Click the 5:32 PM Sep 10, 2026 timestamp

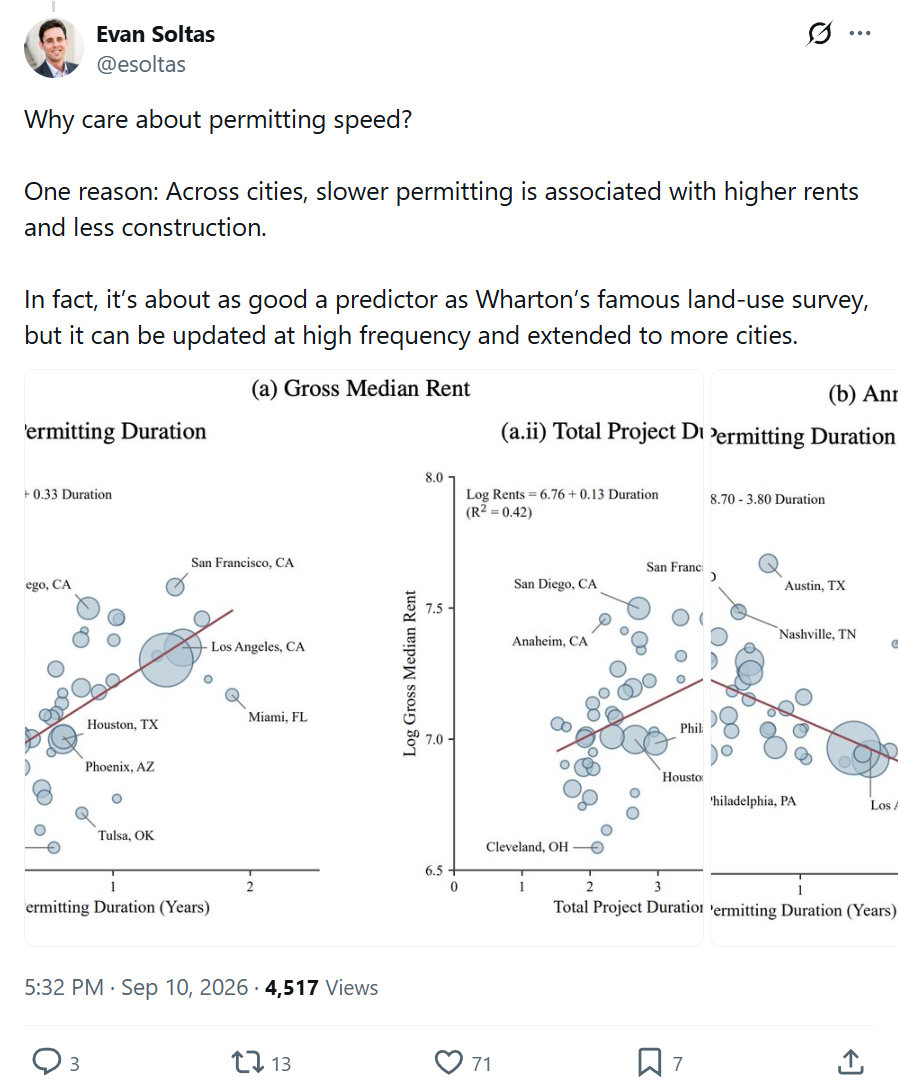point(136,987)
